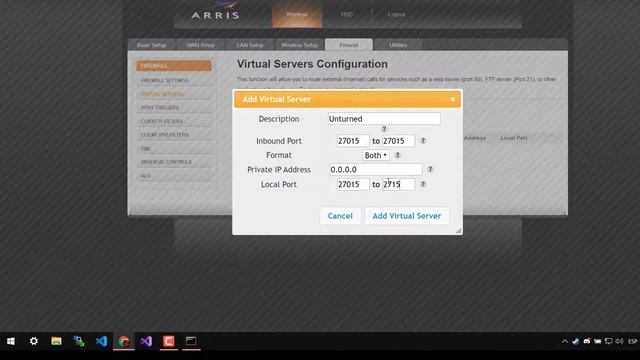Open DMZ in sidebar

click(174, 149)
